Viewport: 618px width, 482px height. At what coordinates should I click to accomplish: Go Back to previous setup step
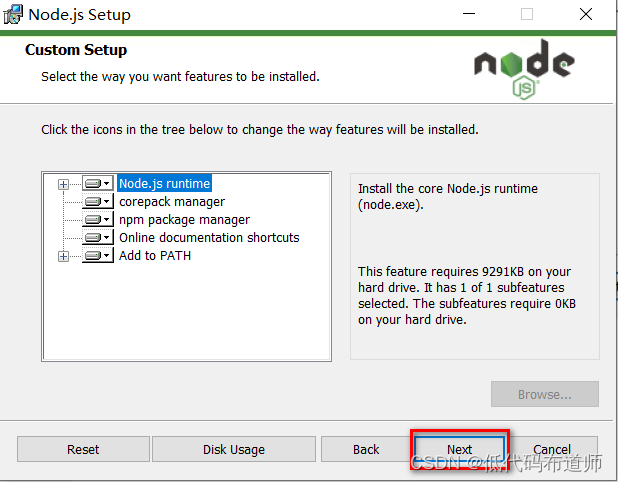(x=366, y=449)
